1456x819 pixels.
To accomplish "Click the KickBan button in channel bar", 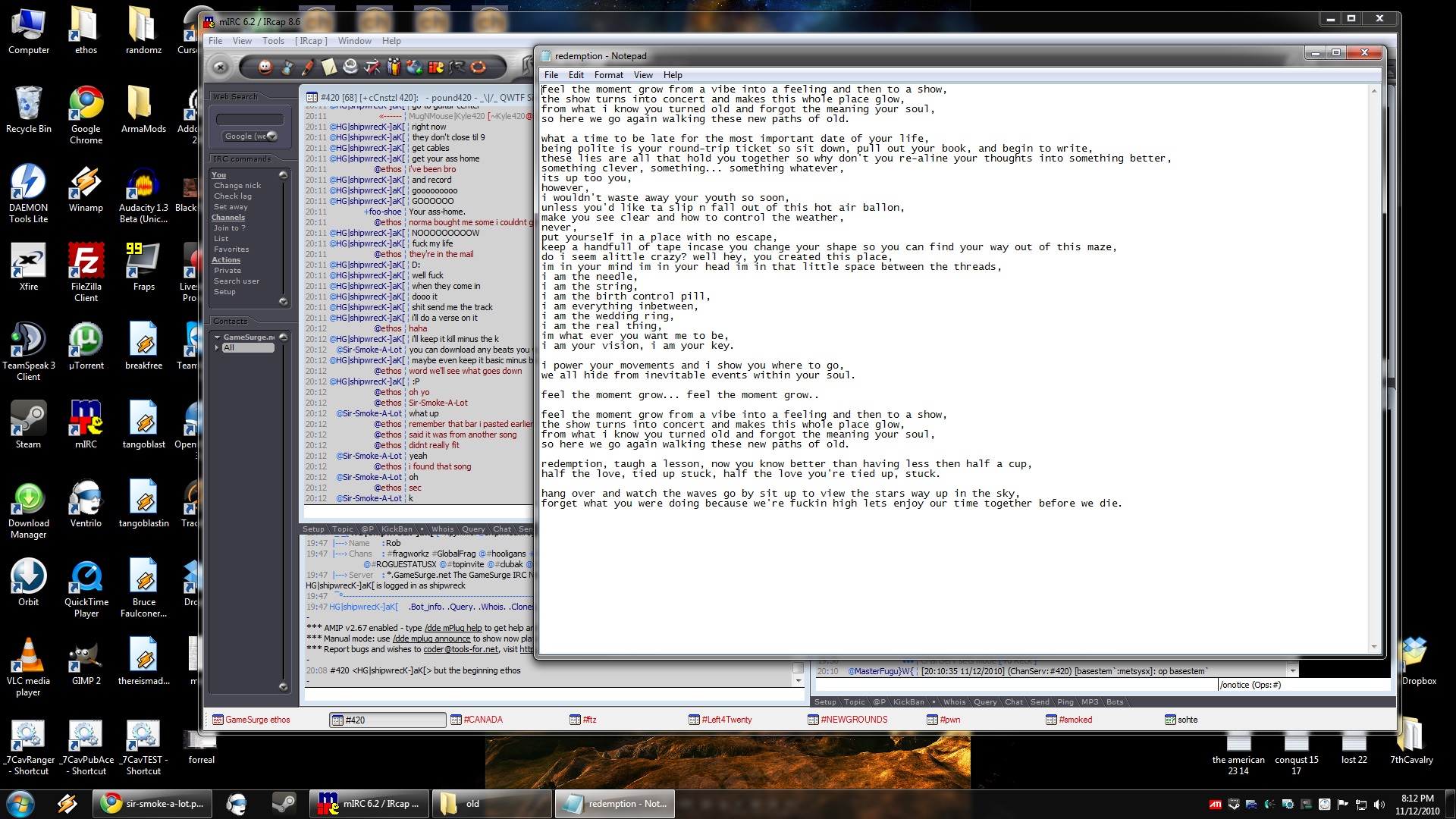I will coord(397,529).
